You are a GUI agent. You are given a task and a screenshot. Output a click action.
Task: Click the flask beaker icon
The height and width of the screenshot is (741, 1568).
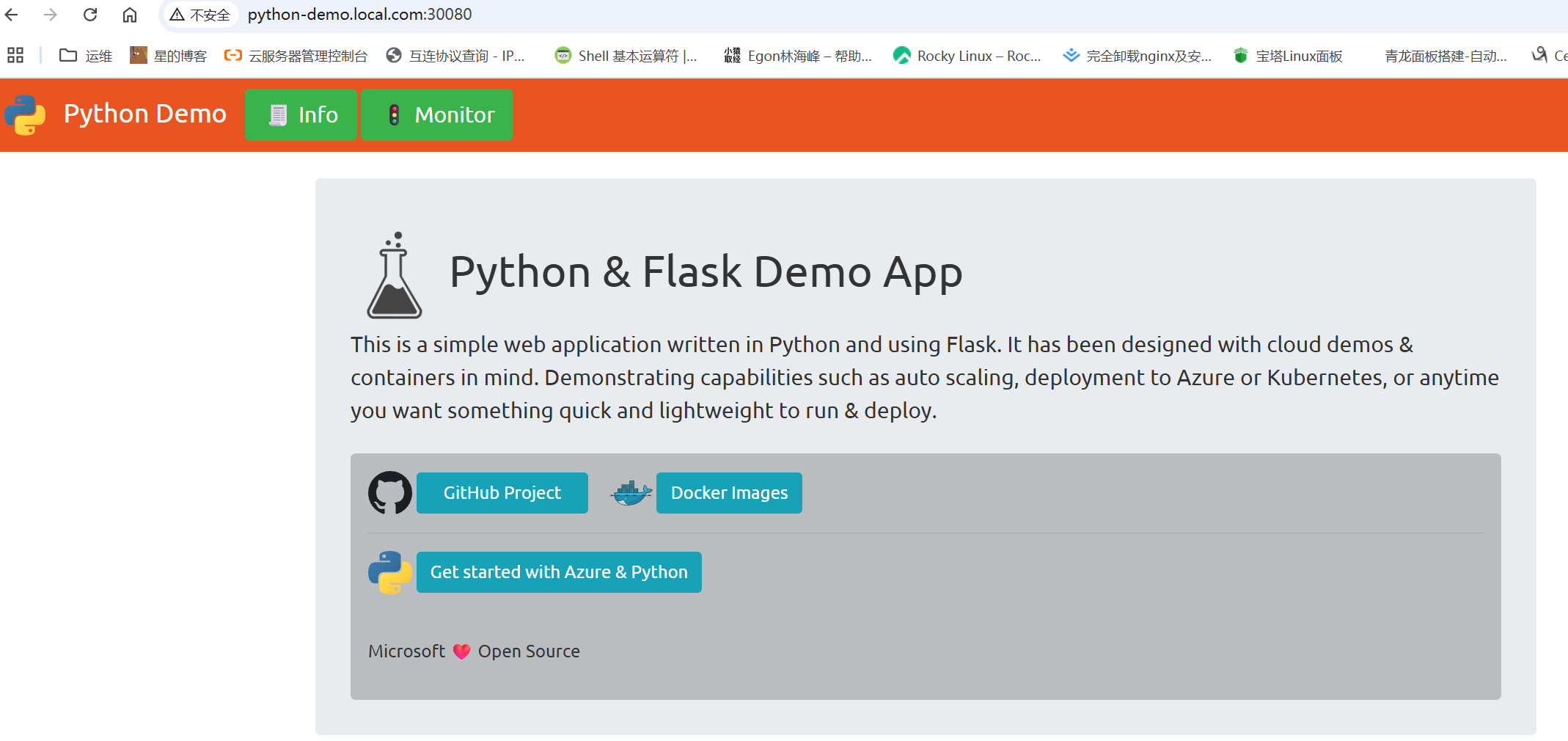coord(395,275)
